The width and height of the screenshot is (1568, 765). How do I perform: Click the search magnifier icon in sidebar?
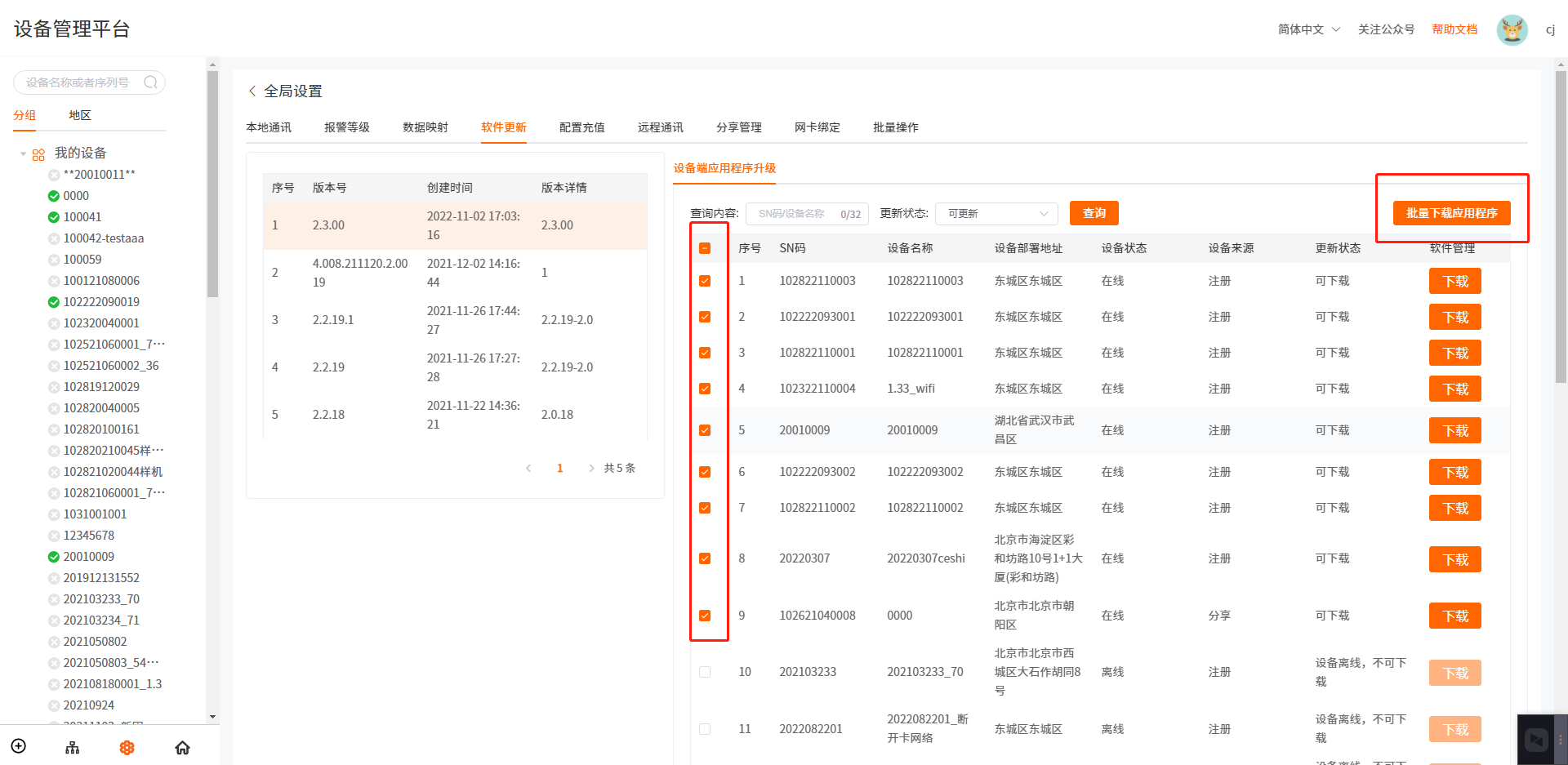(x=150, y=82)
